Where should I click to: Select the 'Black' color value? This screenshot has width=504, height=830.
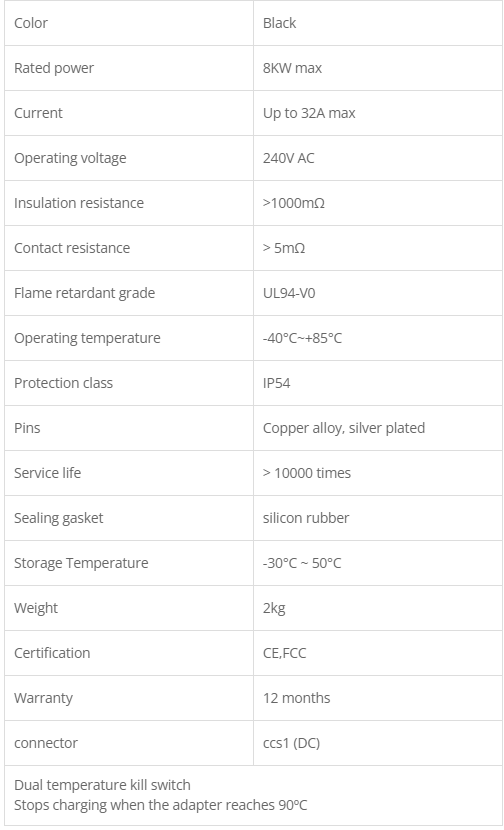click(x=280, y=23)
